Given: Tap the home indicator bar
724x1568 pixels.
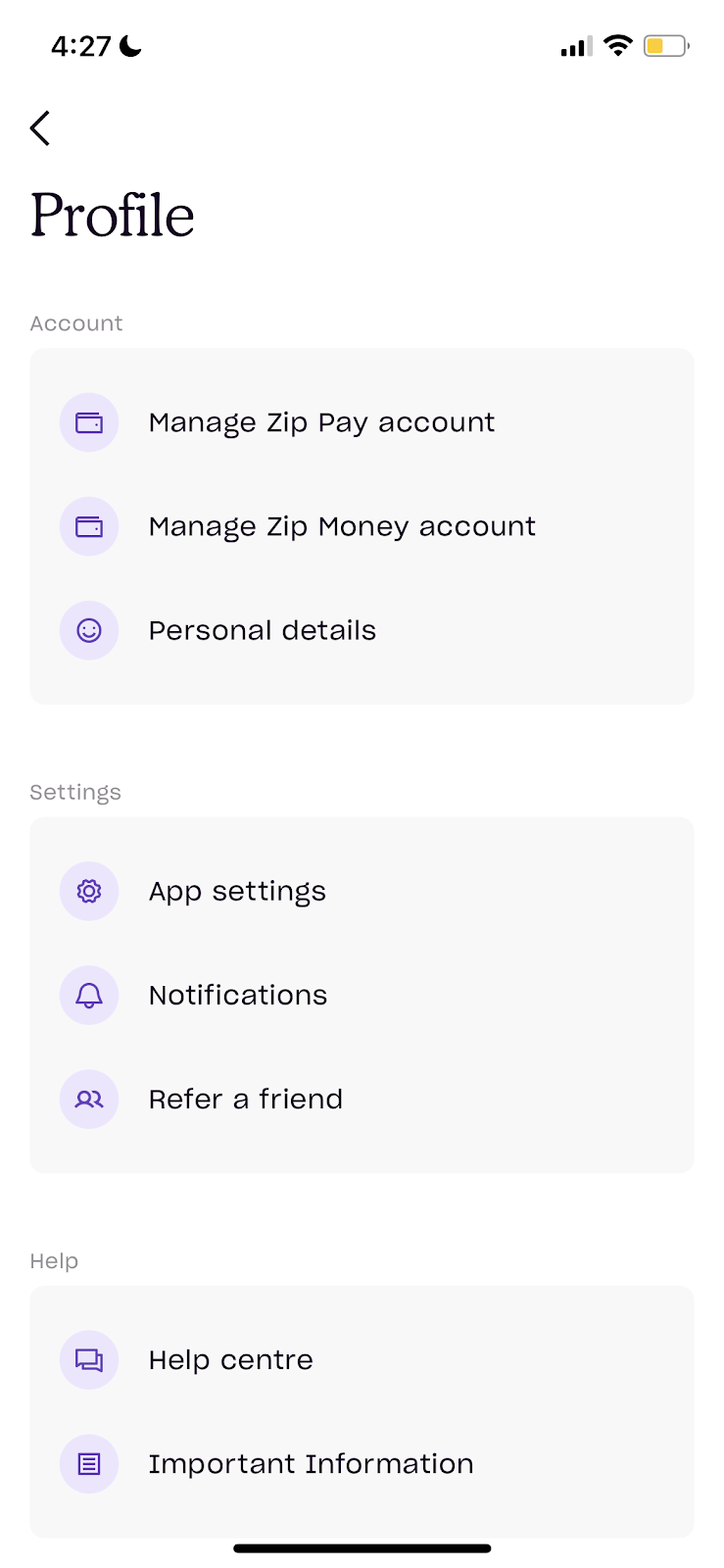Looking at the screenshot, I should (x=362, y=1548).
